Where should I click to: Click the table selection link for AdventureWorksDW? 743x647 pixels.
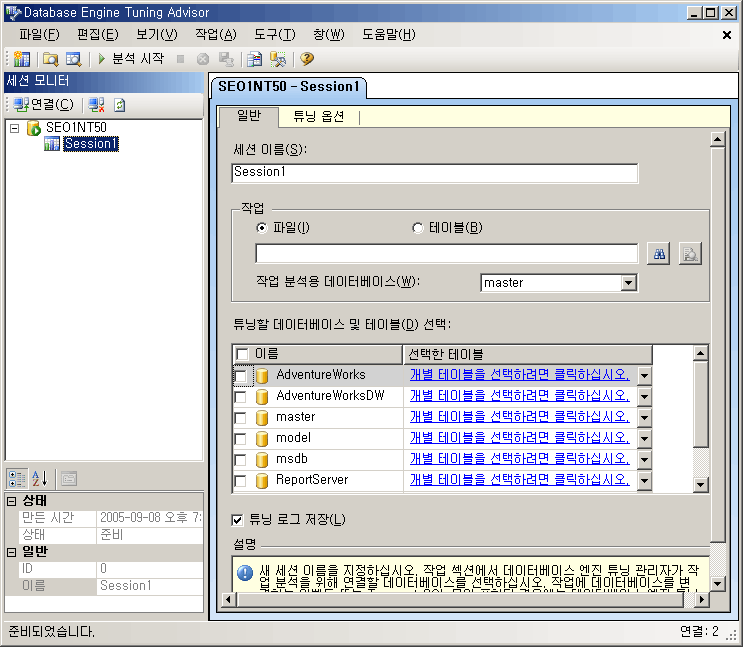(519, 396)
